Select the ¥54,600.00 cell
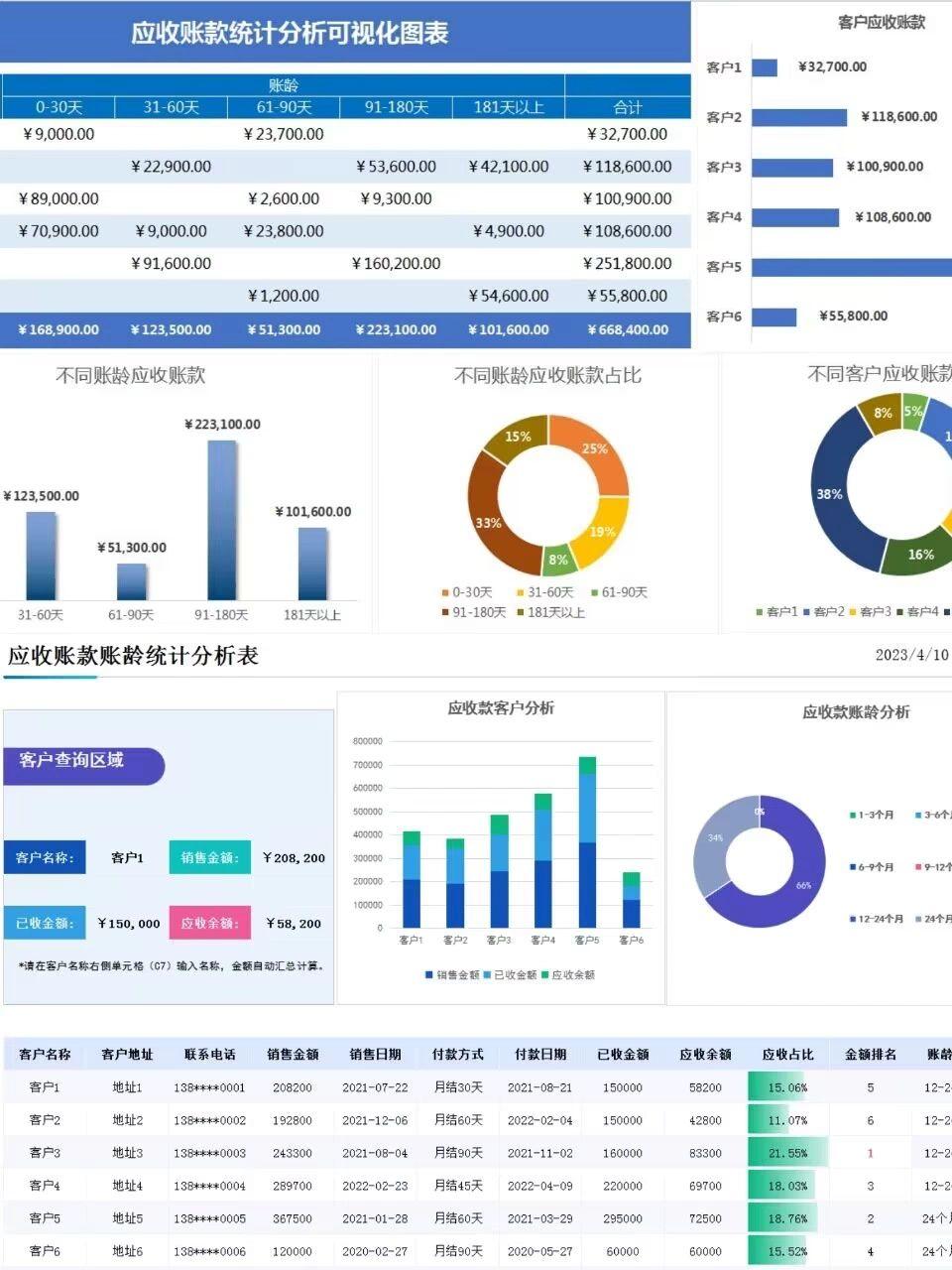The height and width of the screenshot is (1270, 952). [509, 296]
